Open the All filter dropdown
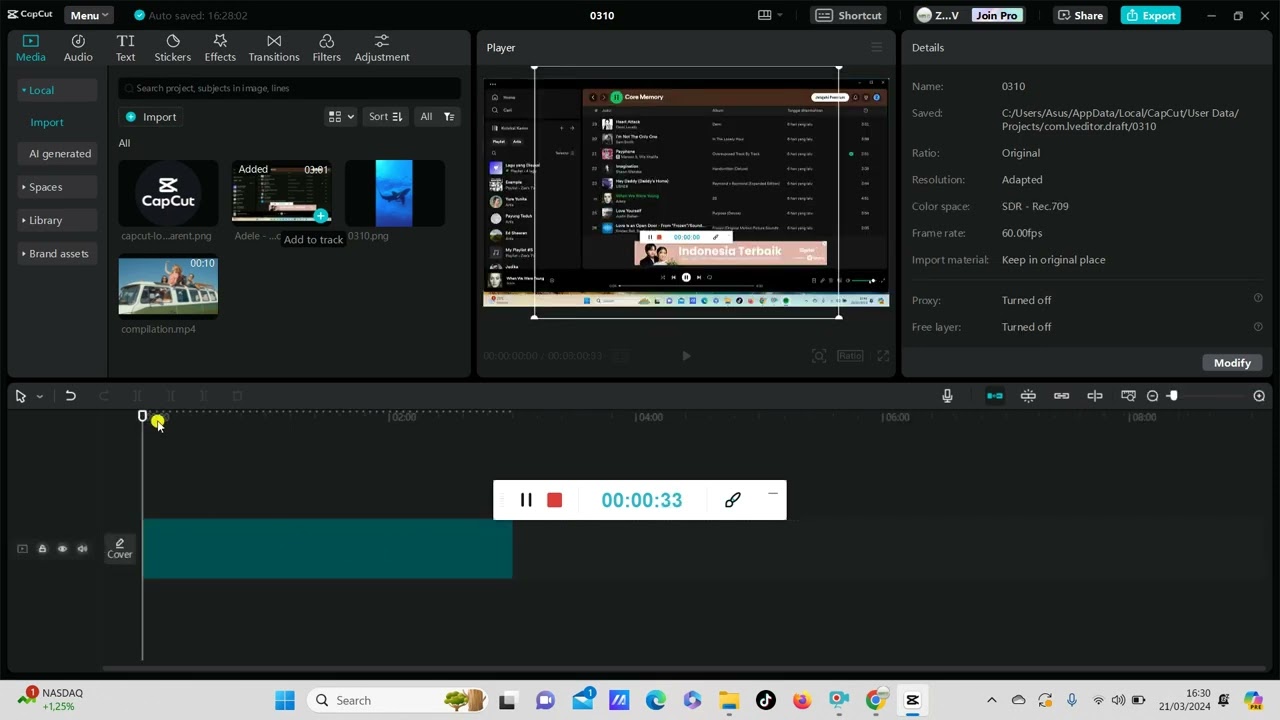The height and width of the screenshot is (720, 1280). point(437,117)
